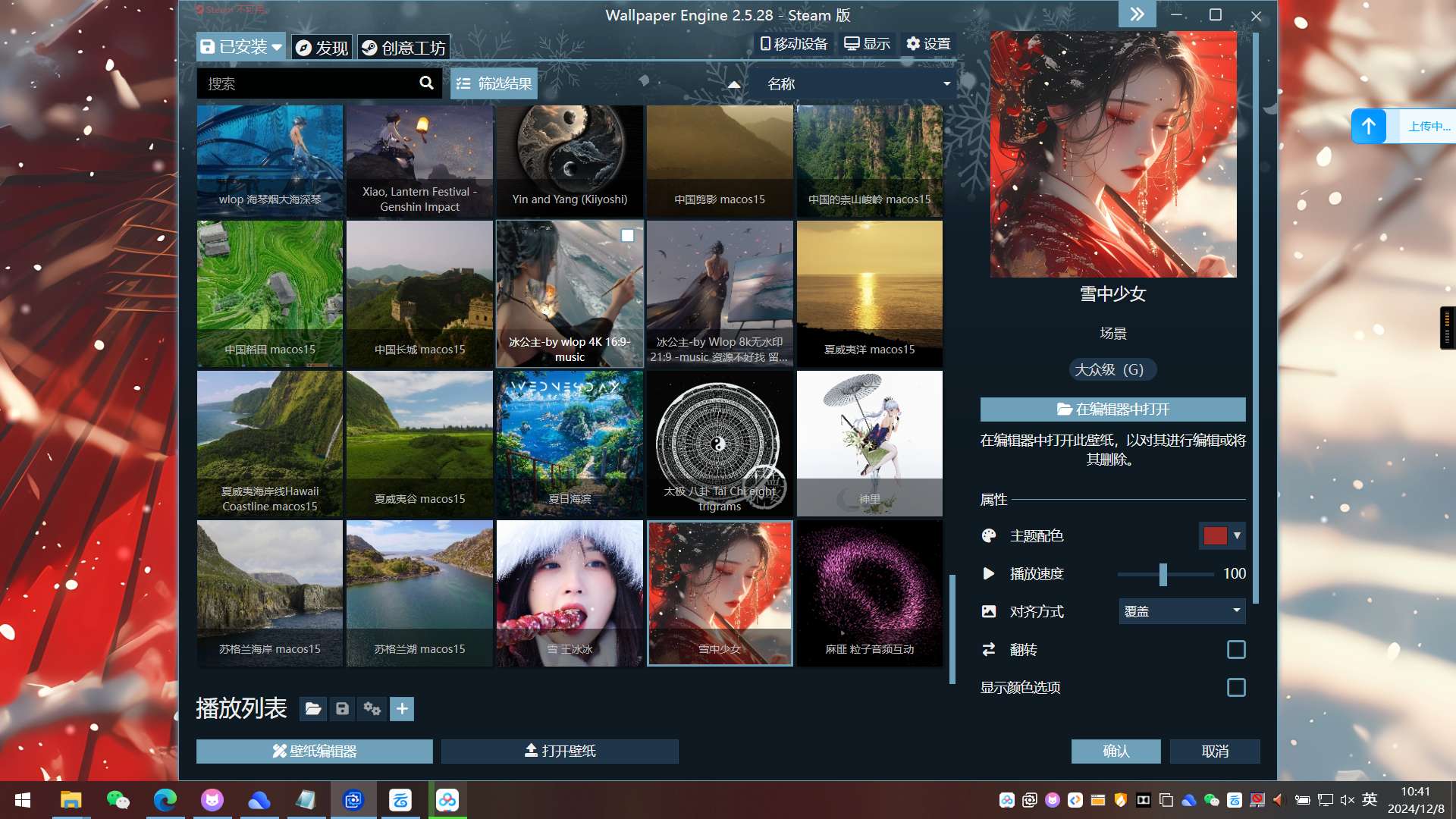This screenshot has height=819, width=1456.
Task: Click the properties panel vertical scrollbar
Action: tap(1256, 318)
